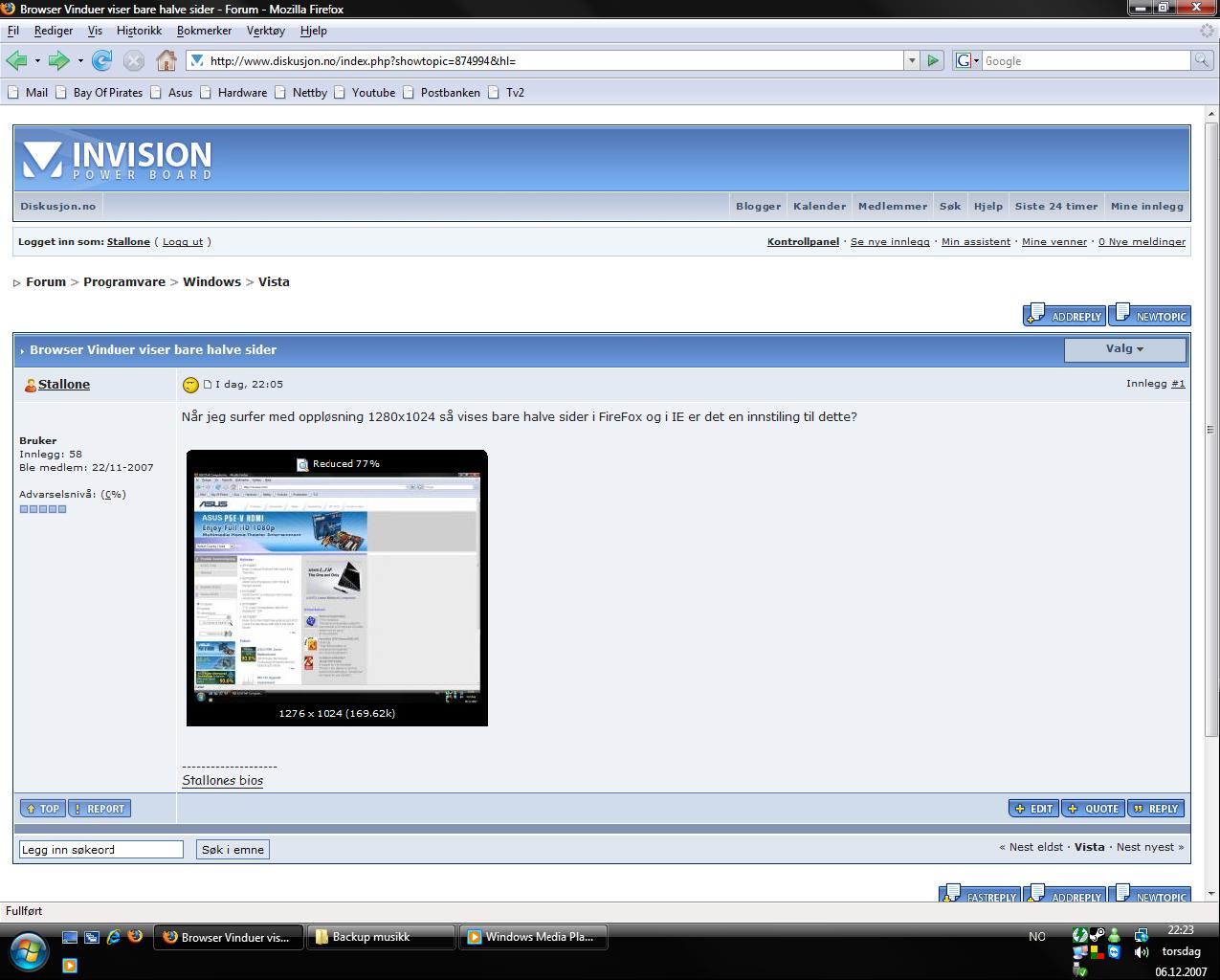The image size is (1220, 980).
Task: Open Backup musikk taskbar window
Action: coord(381,937)
